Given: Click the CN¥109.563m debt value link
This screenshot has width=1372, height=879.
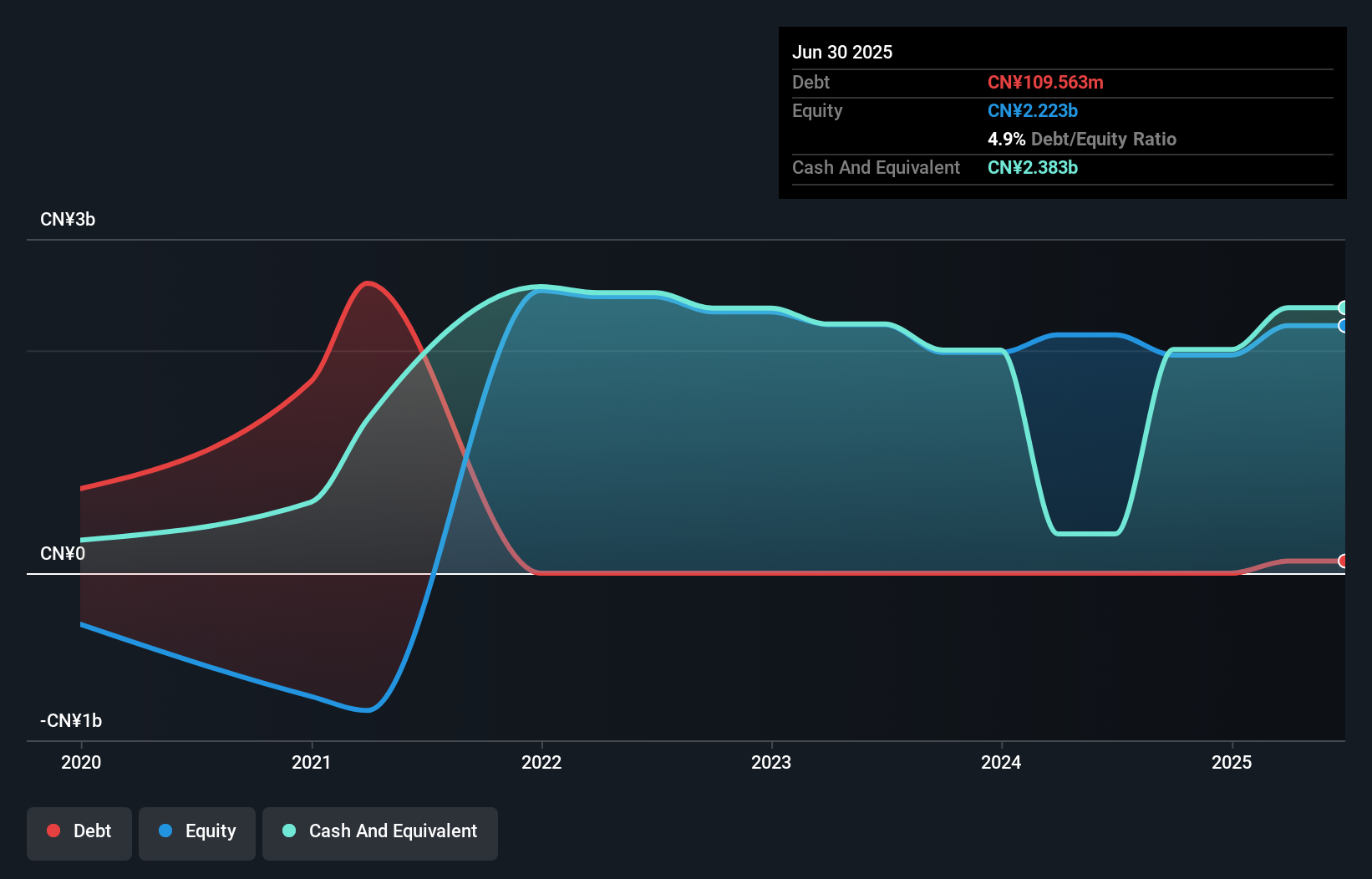Looking at the screenshot, I should tap(1045, 82).
